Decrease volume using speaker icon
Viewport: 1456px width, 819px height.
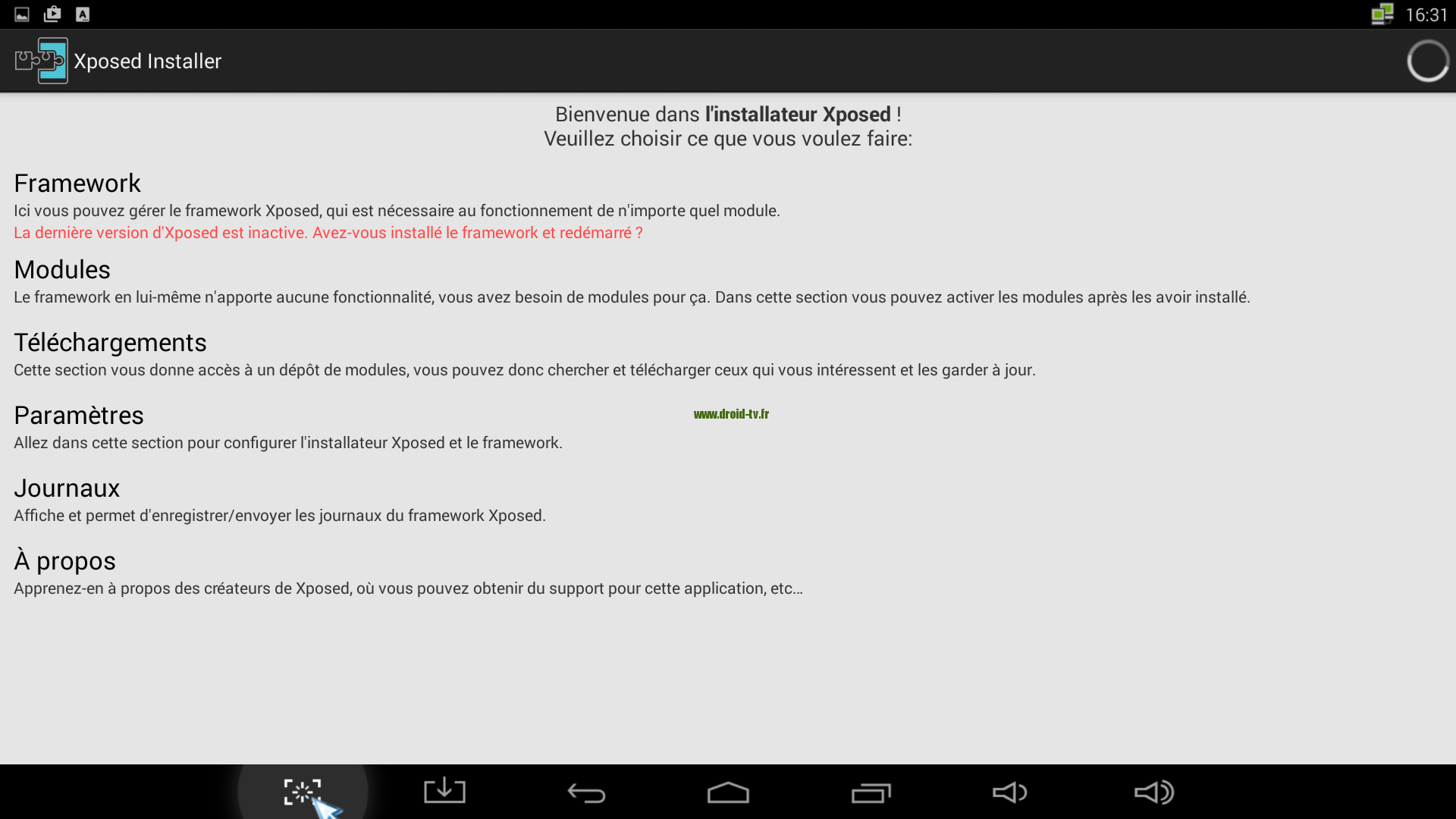[1010, 791]
